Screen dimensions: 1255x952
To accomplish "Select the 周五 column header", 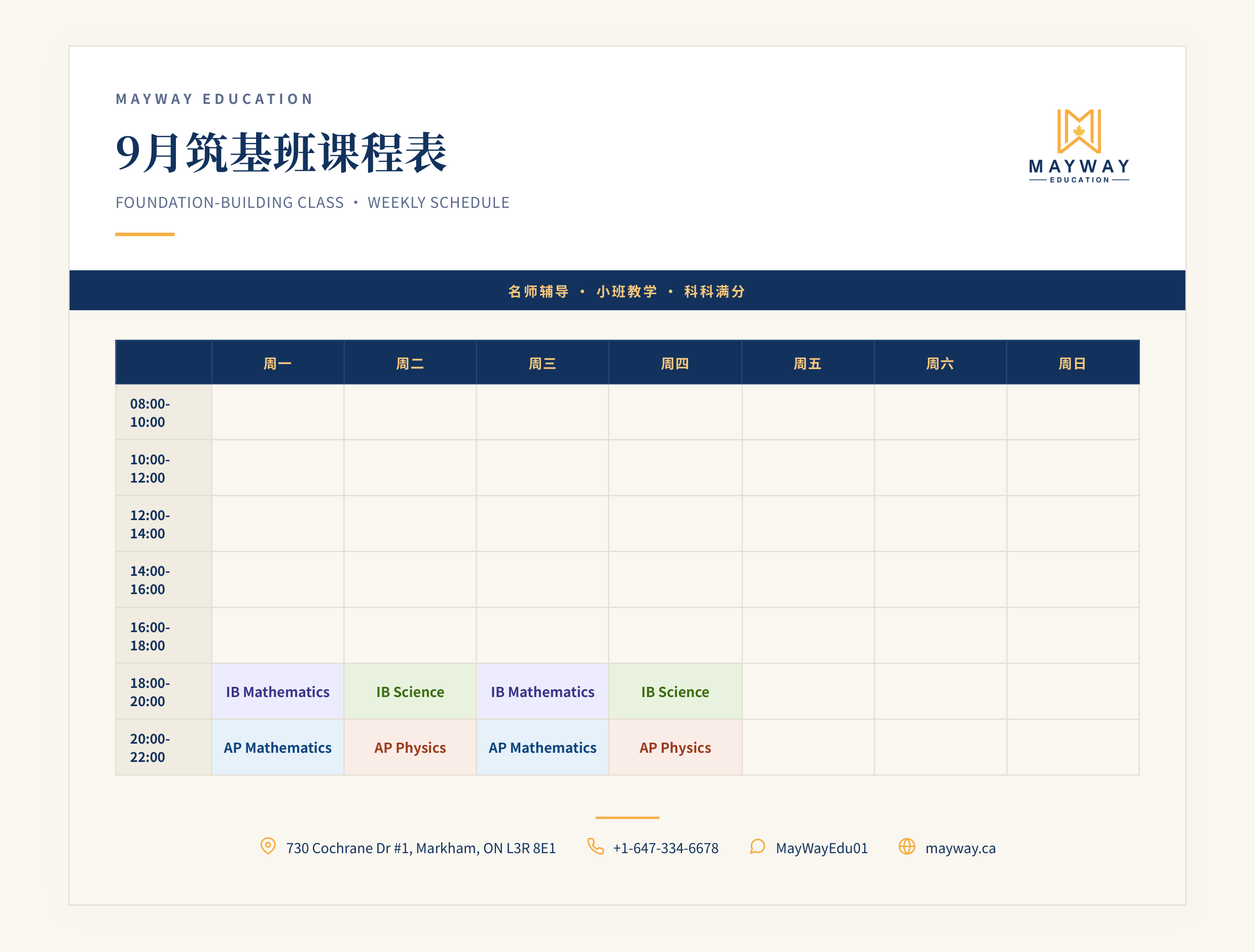I will pyautogui.click(x=808, y=363).
